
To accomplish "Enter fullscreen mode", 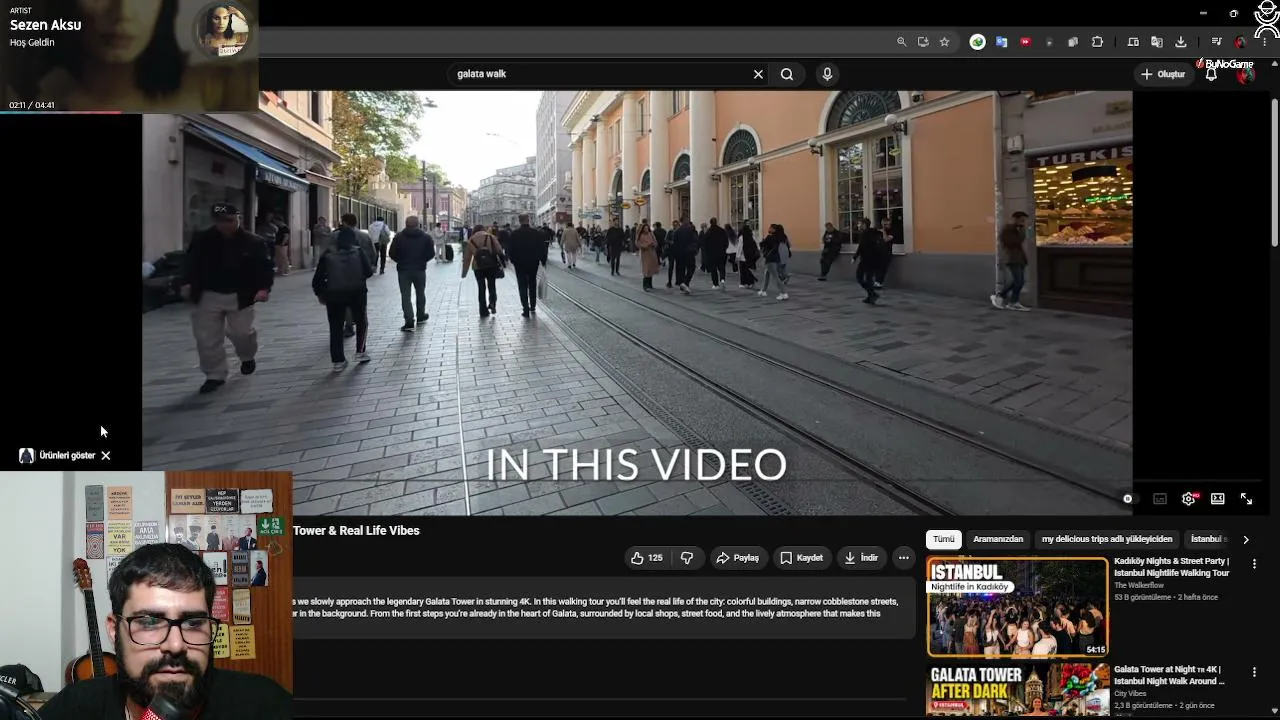I will [x=1247, y=499].
